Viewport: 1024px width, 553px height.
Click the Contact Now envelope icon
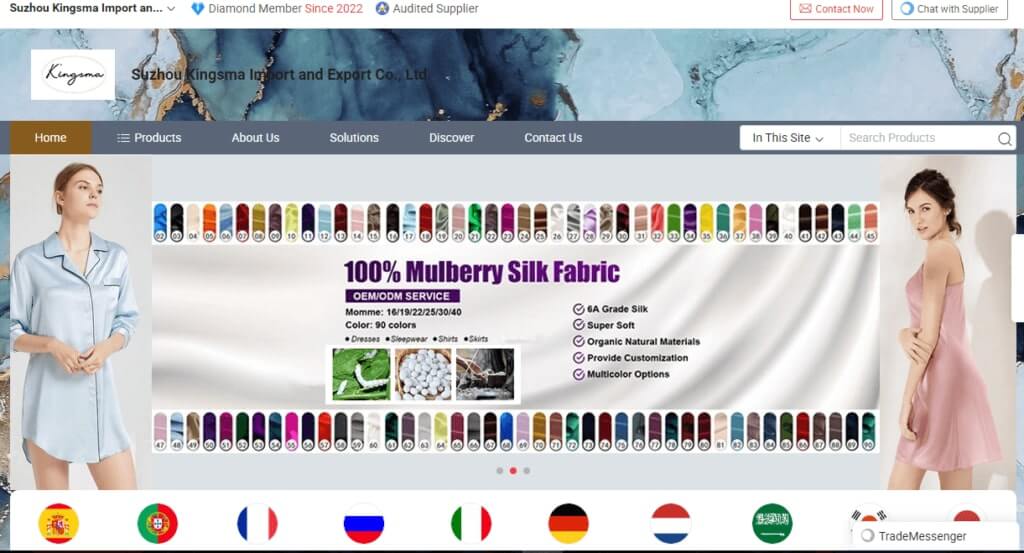805,9
